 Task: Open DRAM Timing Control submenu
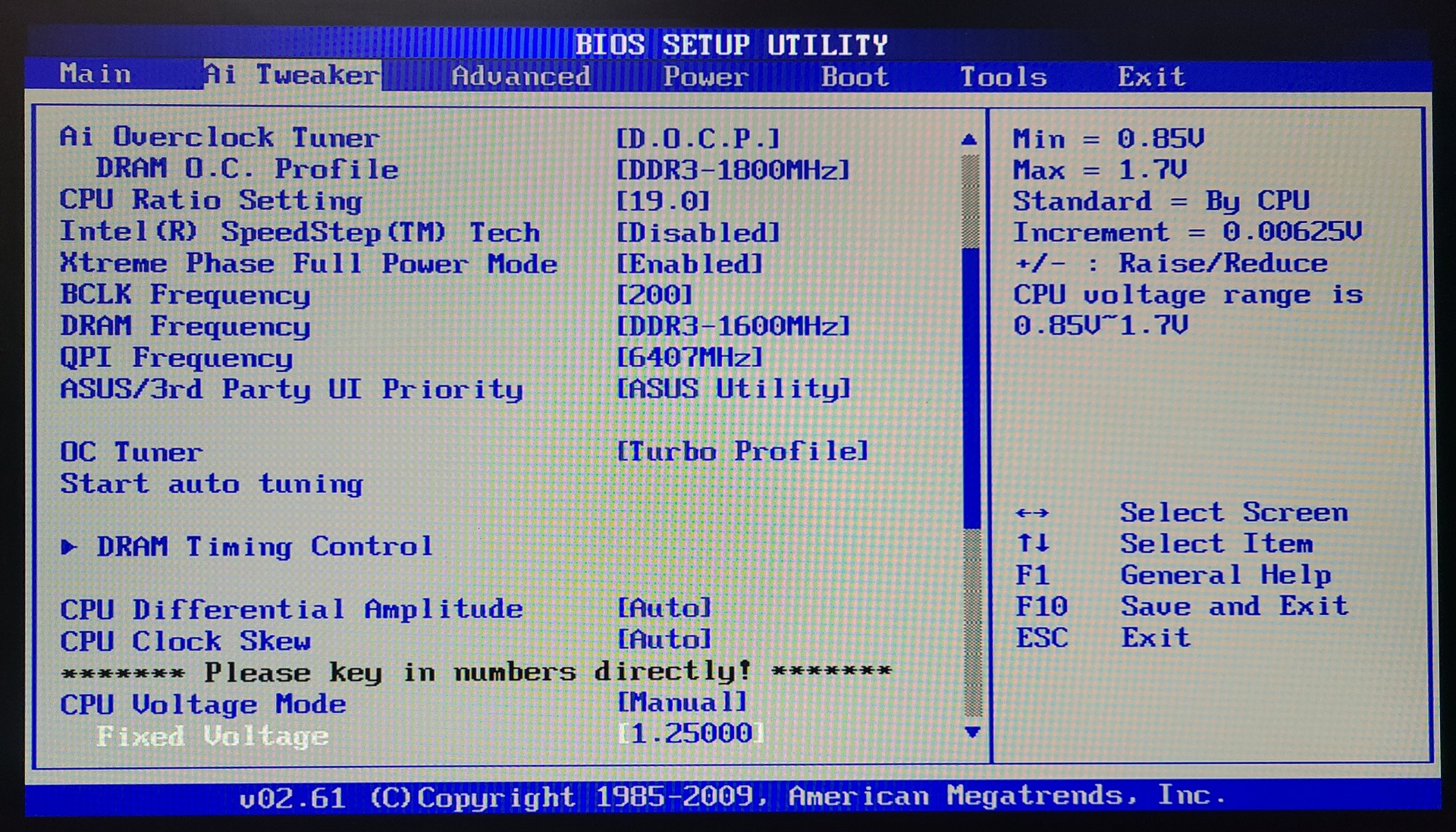264,547
